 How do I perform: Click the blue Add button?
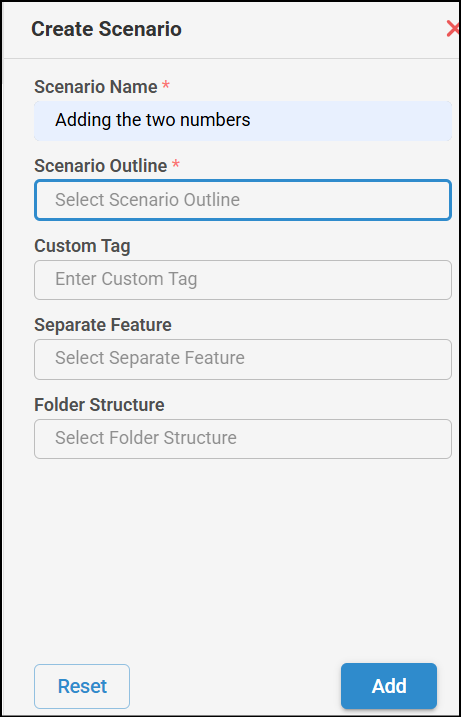pos(389,686)
